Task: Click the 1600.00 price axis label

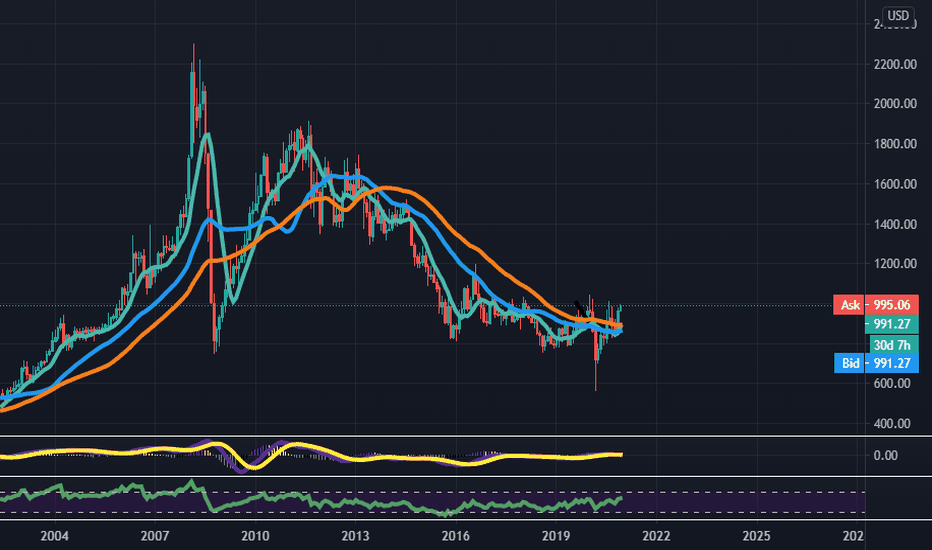Action: (x=895, y=184)
